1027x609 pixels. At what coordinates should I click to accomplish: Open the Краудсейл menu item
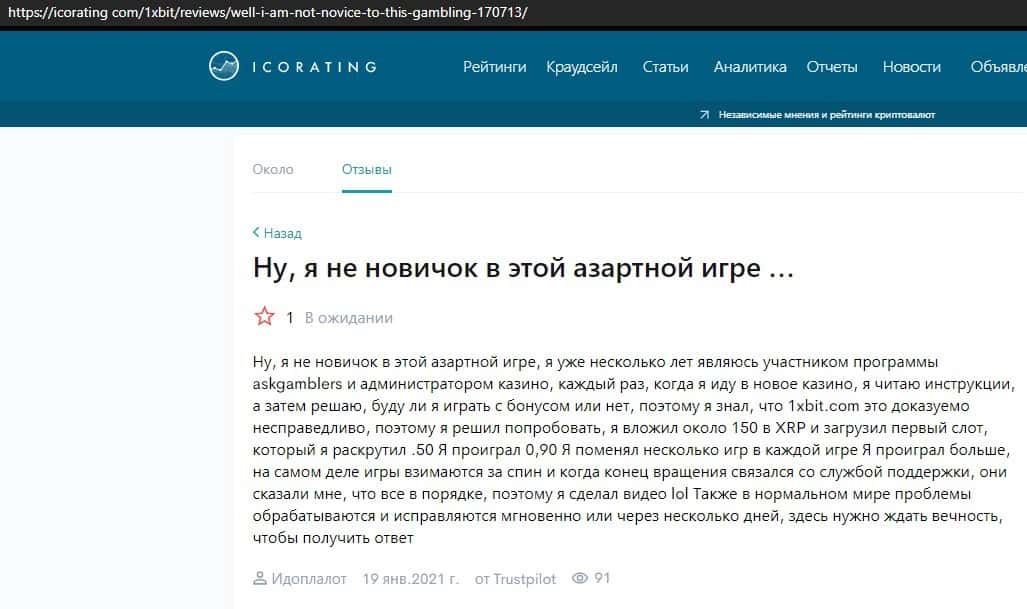coord(582,67)
